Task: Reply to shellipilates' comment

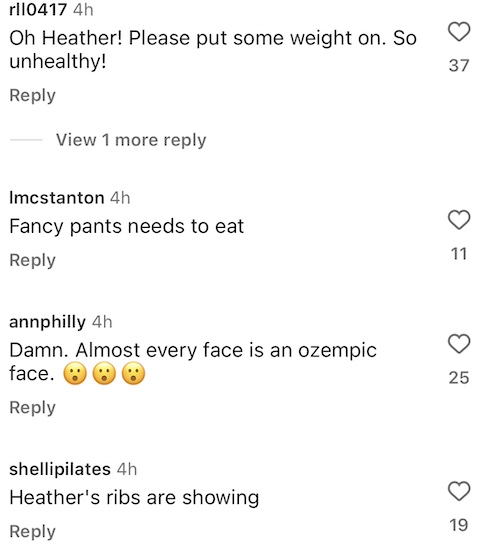Action: (x=33, y=531)
